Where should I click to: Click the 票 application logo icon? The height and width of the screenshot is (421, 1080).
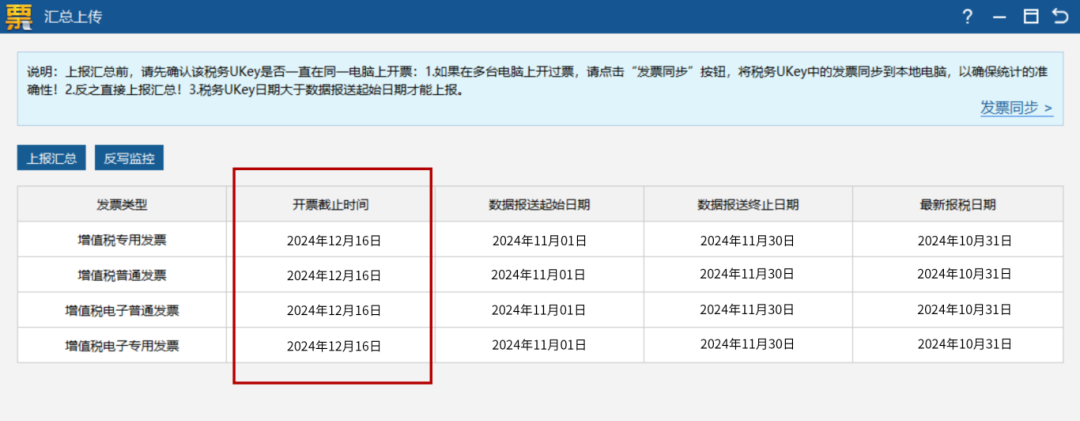19,16
